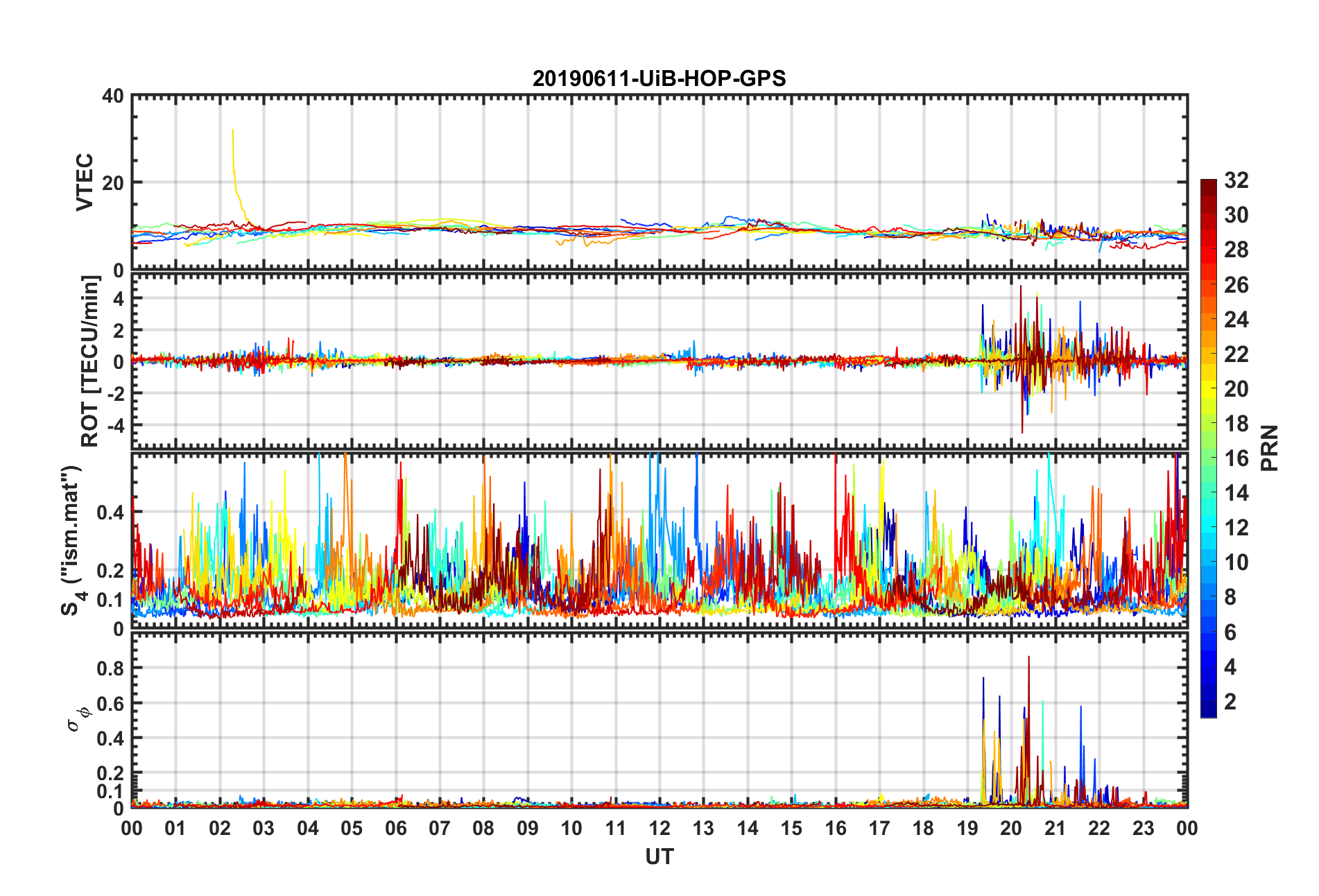Select the 23 hour tick label
The width and height of the screenshot is (1319, 896).
point(1144,829)
